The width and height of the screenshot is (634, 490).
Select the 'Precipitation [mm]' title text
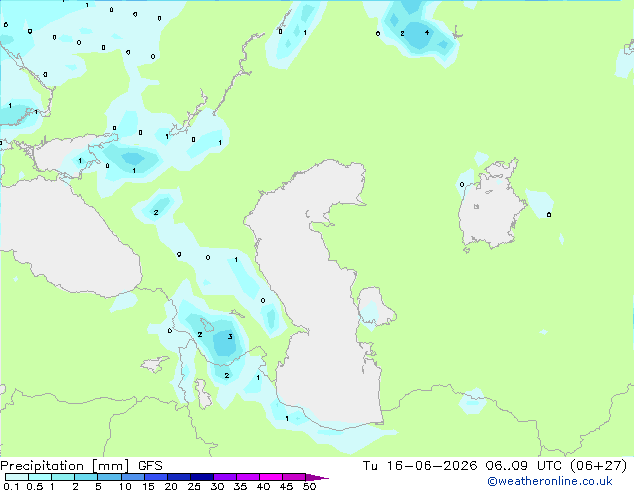click(64, 466)
